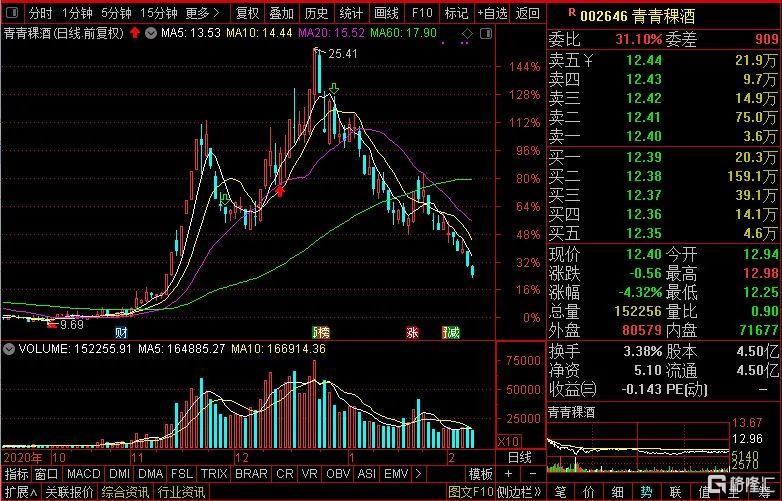Open the 关联报价 tab
This screenshot has width=782, height=501.
(69, 492)
